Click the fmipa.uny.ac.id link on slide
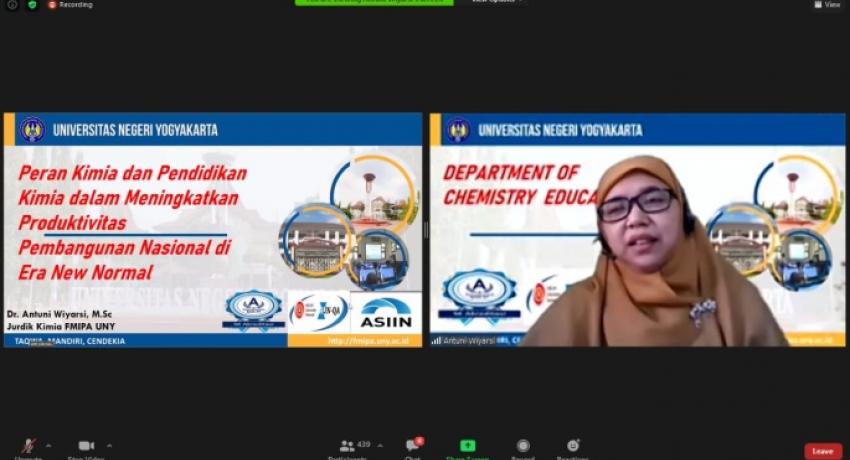Viewport: 850px width, 460px height. pyautogui.click(x=368, y=341)
